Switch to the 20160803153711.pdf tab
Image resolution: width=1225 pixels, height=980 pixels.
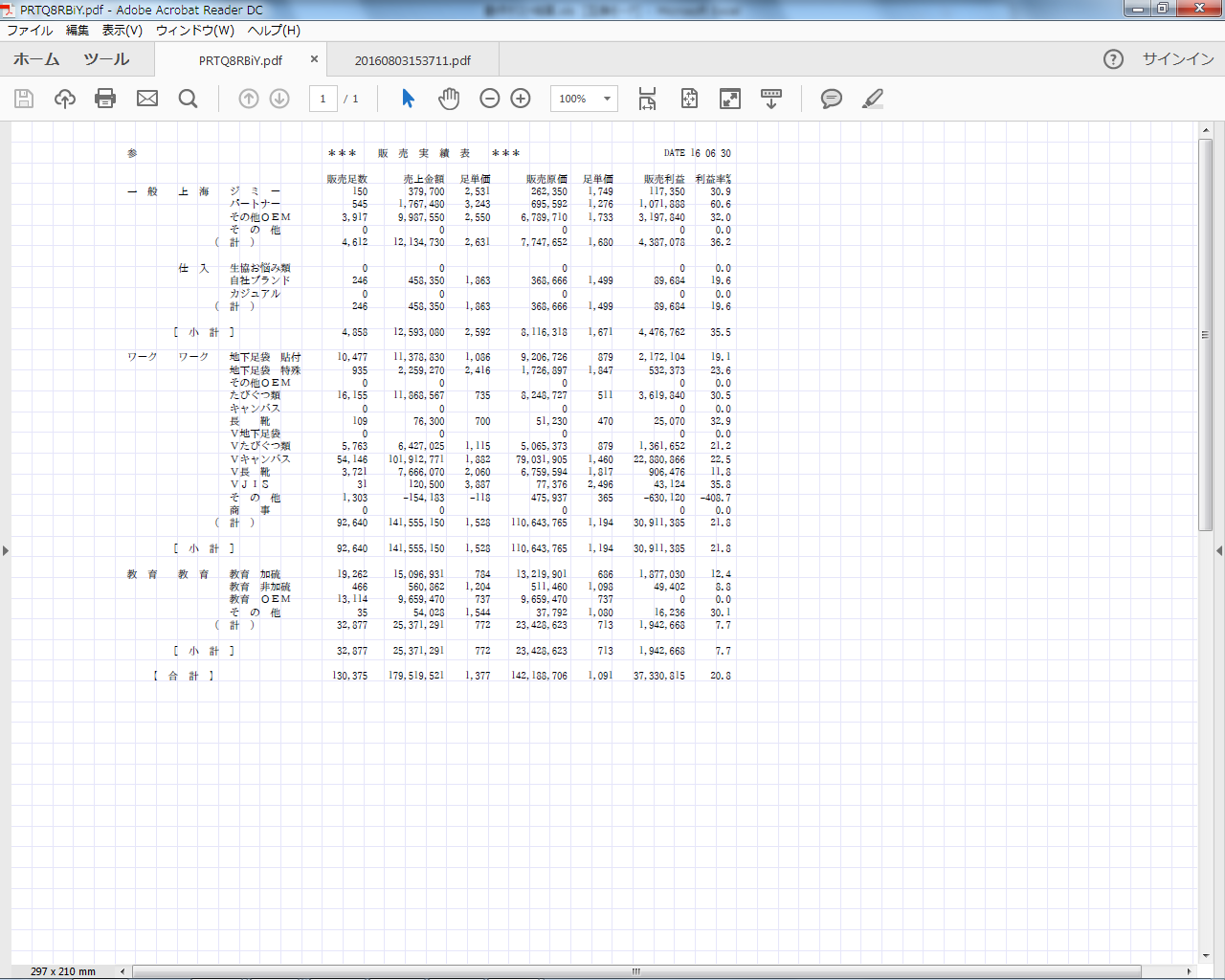(x=412, y=60)
